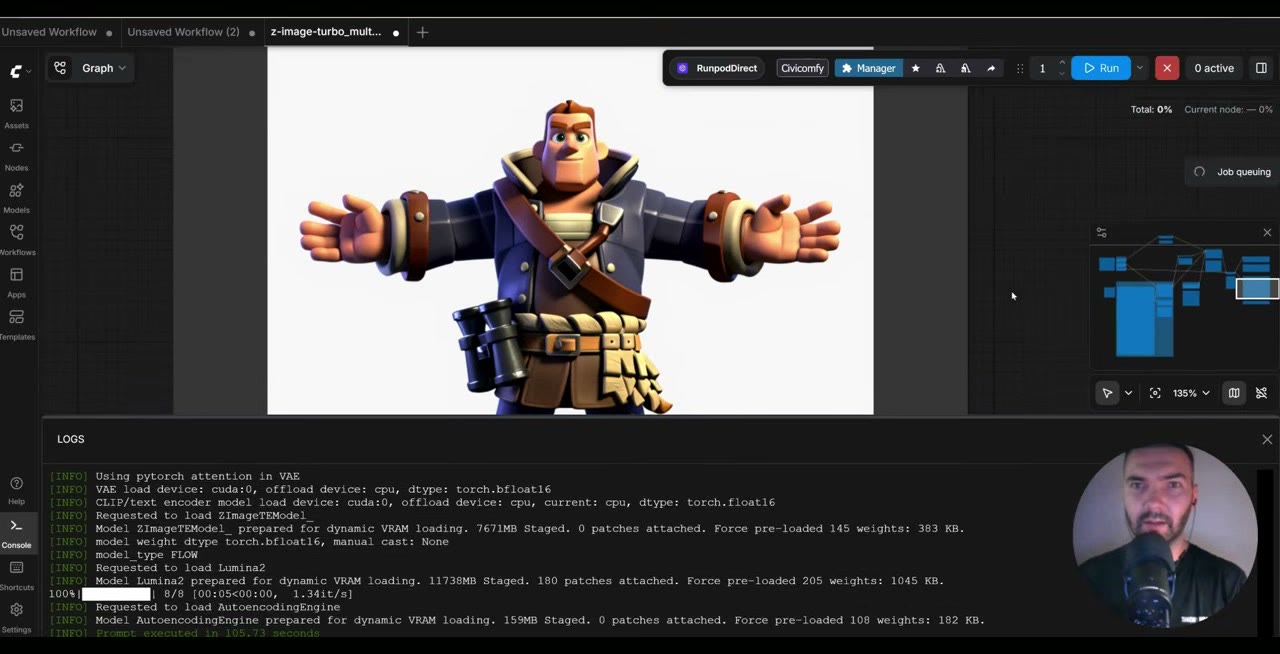Click the first unload-models icon after star
Screen dimensions: 1280x654
940,68
